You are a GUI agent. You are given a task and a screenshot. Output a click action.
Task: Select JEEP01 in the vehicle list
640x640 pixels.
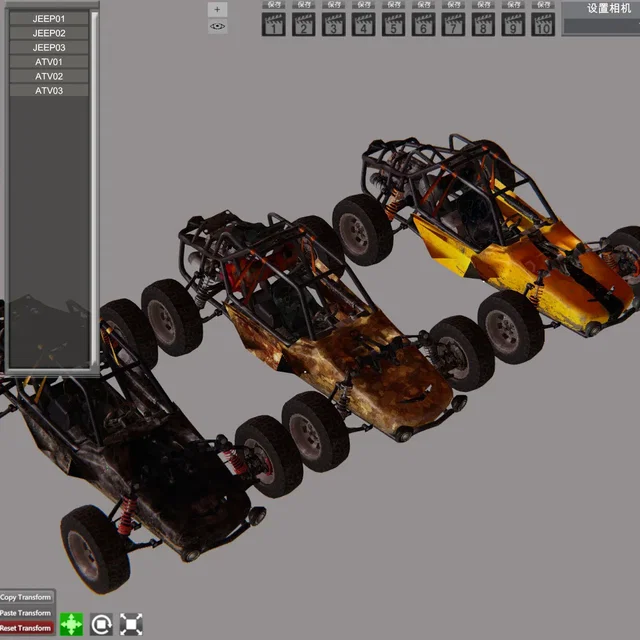point(49,19)
